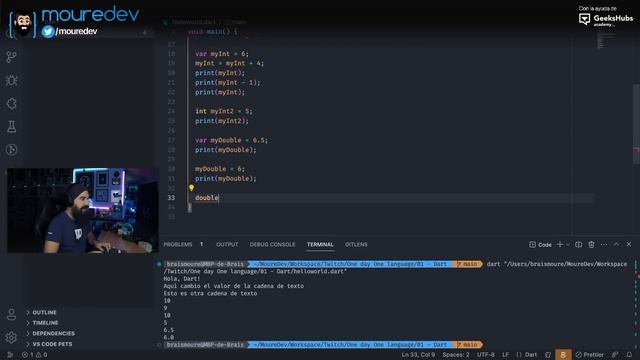Open the activity bar icon below Testing
This screenshot has height=360, width=640.
pyautogui.click(x=11, y=150)
